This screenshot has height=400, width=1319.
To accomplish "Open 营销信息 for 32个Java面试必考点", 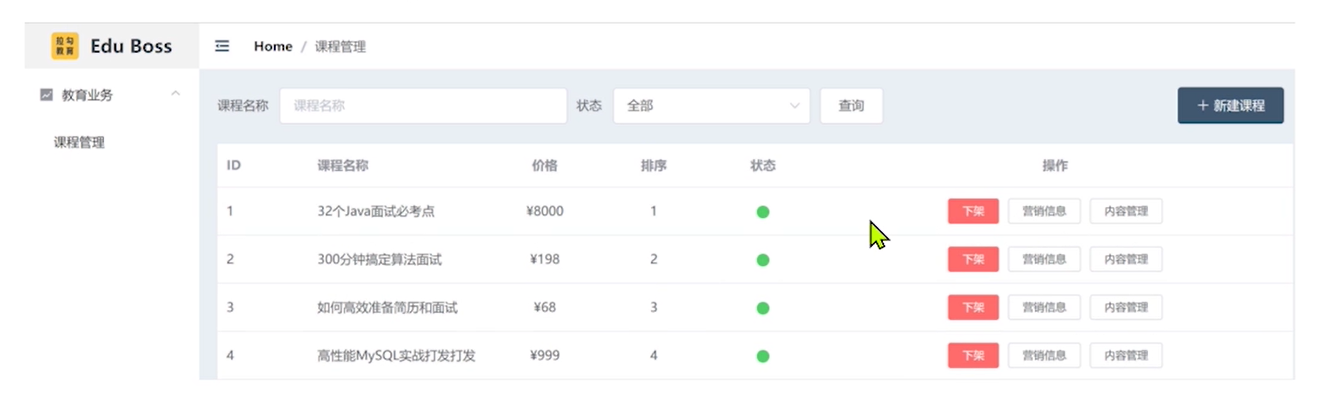I will [x=1044, y=211].
